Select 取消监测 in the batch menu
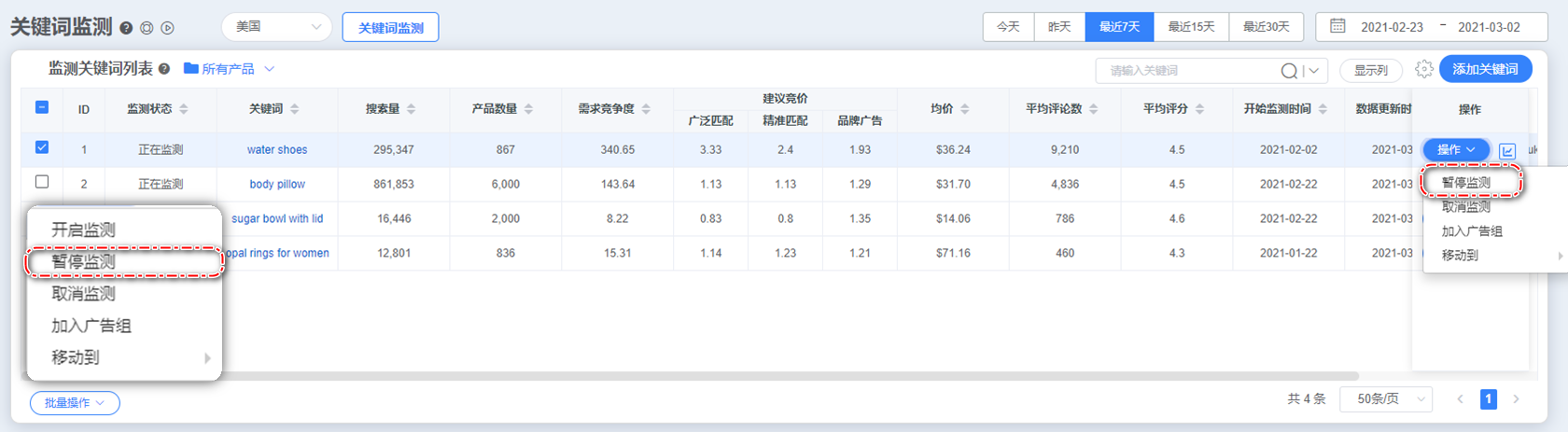The image size is (1568, 432). pyautogui.click(x=83, y=294)
